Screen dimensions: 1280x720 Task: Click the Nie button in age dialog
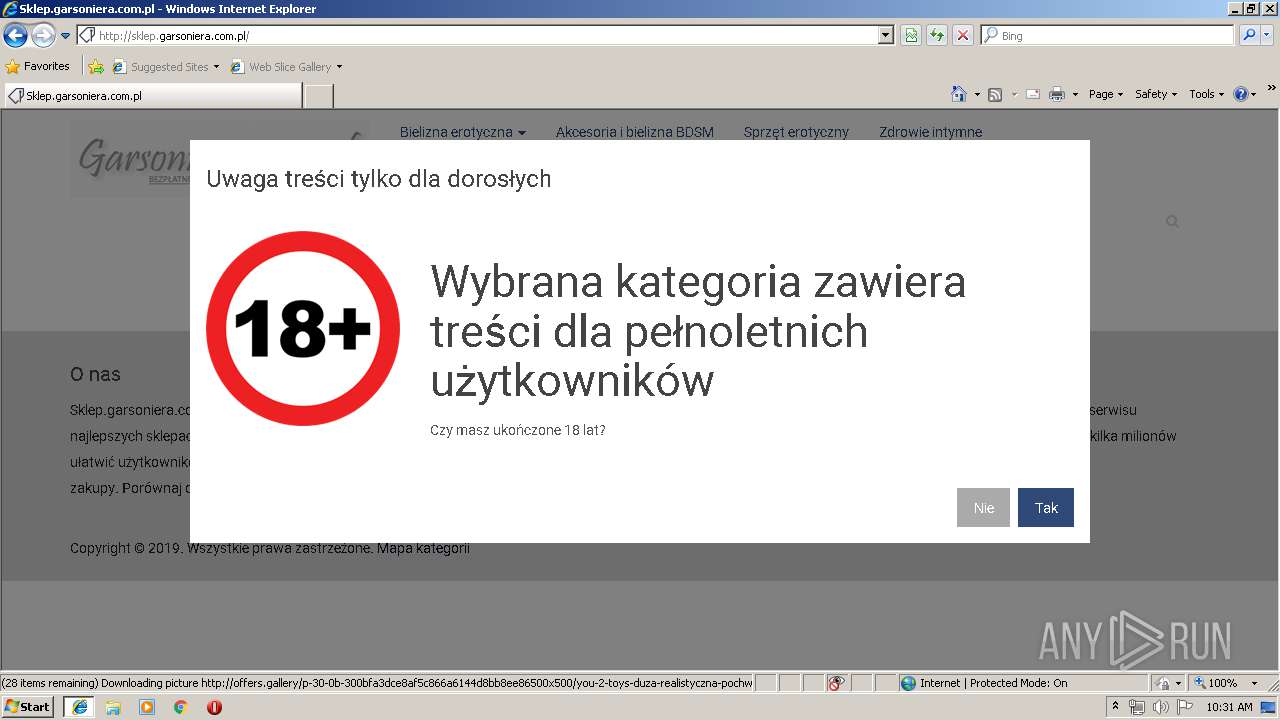pyautogui.click(x=983, y=507)
